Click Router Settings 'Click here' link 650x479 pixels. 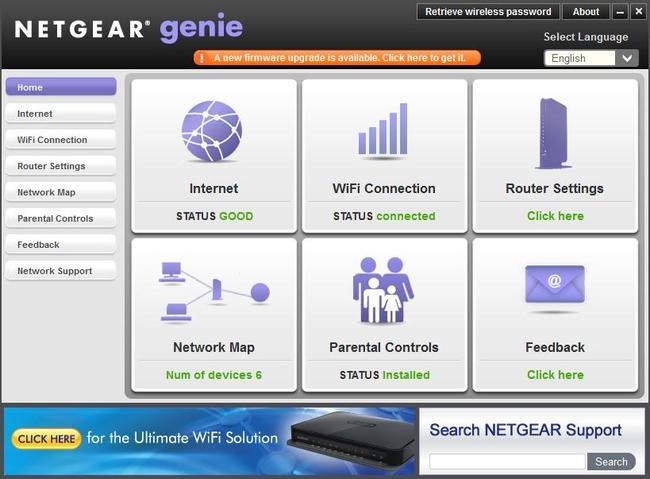point(555,216)
